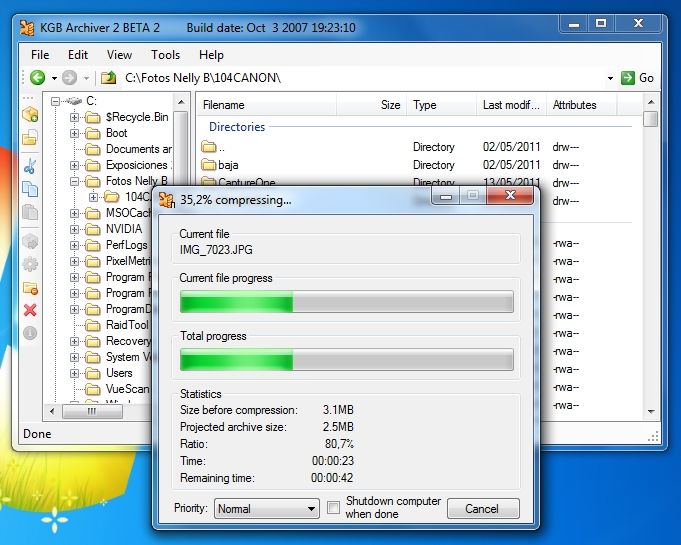Click the Total progress bar
This screenshot has width=681, height=545.
(x=347, y=360)
